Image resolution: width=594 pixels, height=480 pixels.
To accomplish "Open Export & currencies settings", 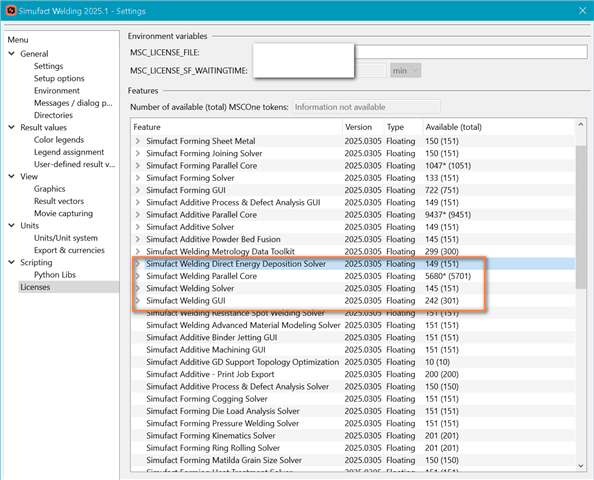I will click(x=69, y=250).
